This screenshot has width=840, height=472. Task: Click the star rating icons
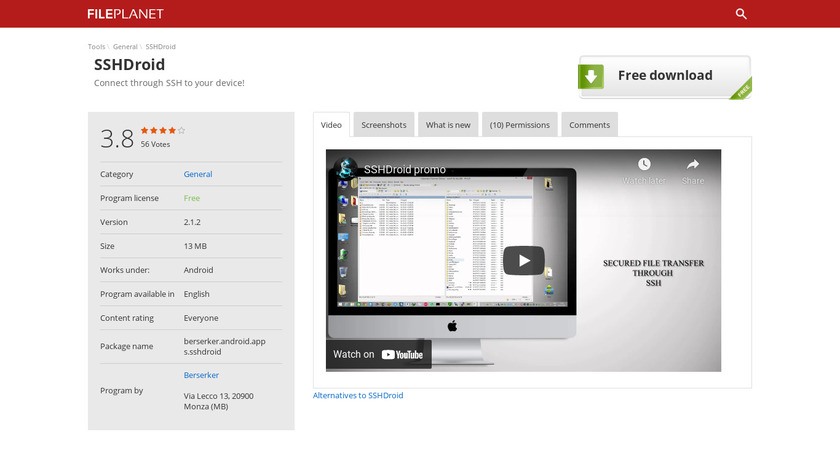click(x=163, y=130)
